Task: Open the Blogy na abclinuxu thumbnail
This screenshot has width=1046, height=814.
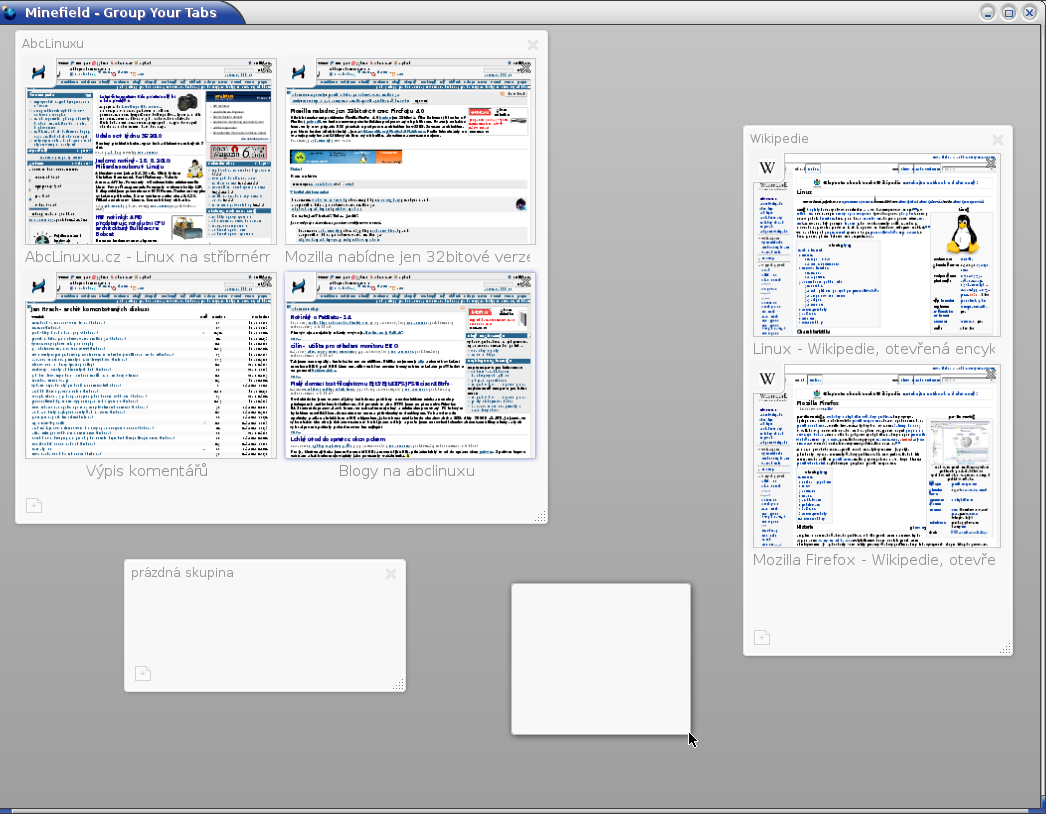Action: [x=410, y=366]
